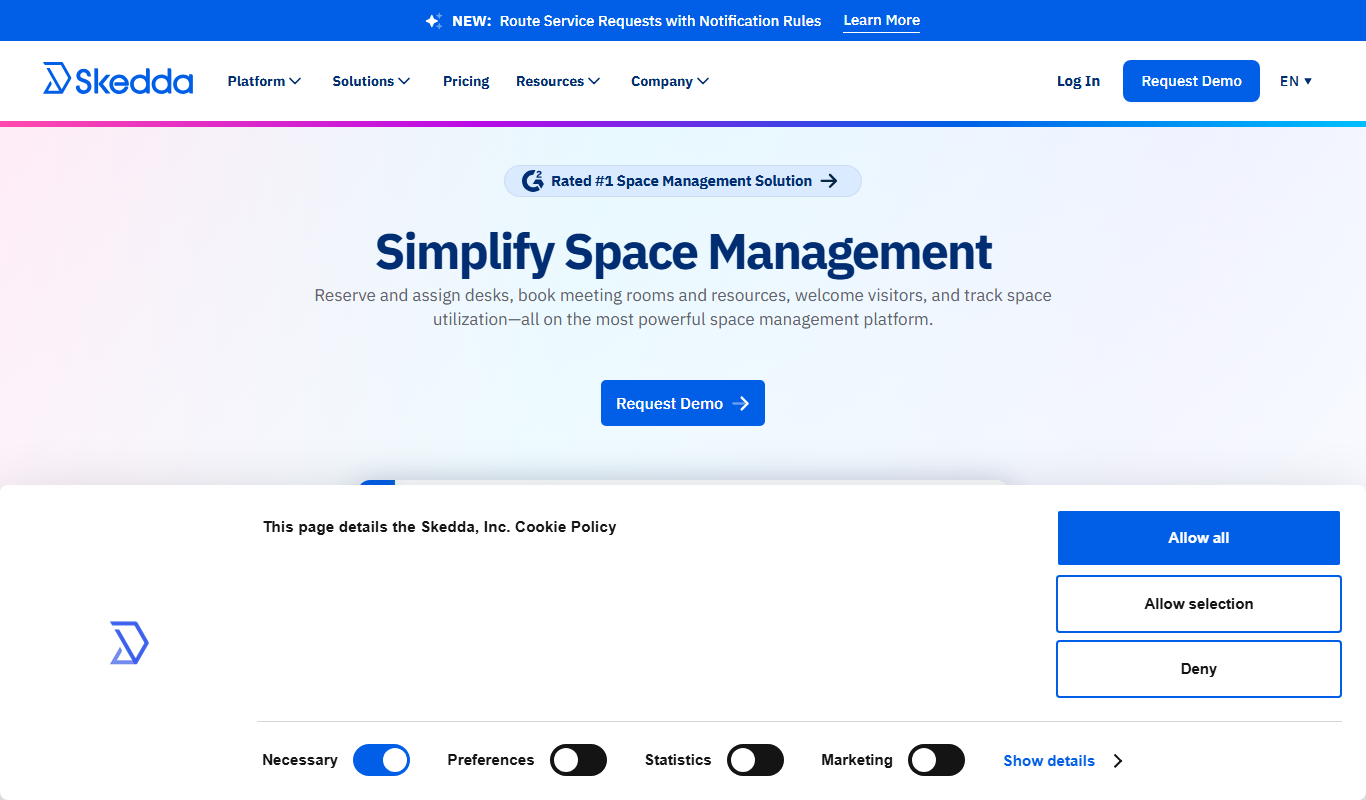Image resolution: width=1366 pixels, height=800 pixels.
Task: Expand the Company menu
Action: 670,81
